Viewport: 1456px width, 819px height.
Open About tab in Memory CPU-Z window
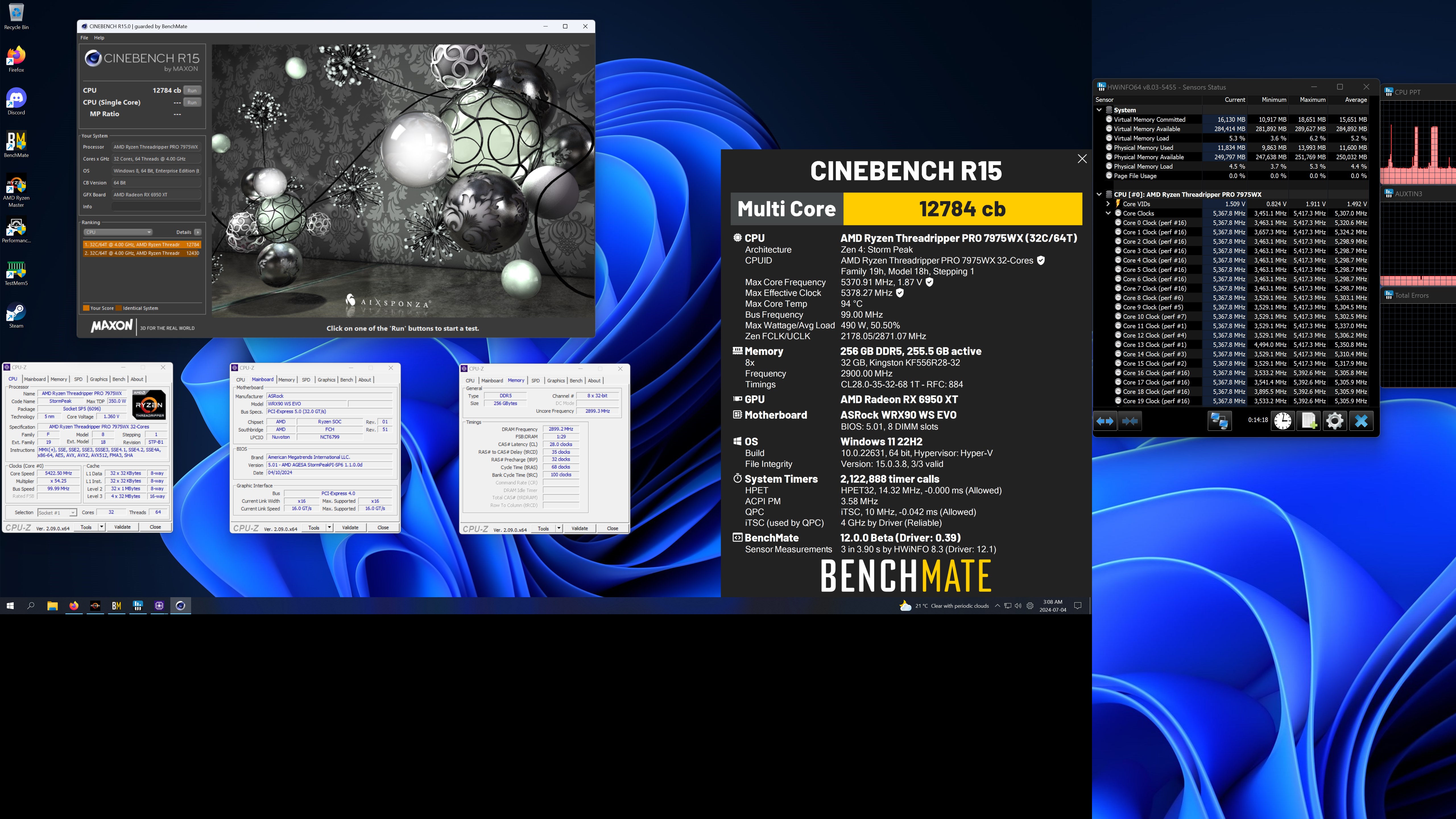click(594, 380)
